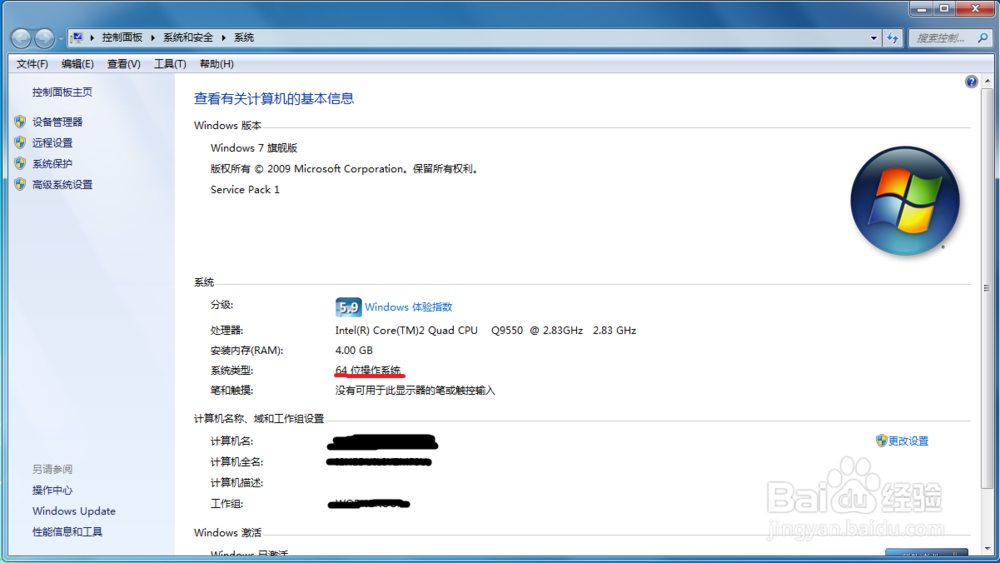Click the shield icon beside 远程设置
The image size is (1000, 563).
coord(20,142)
